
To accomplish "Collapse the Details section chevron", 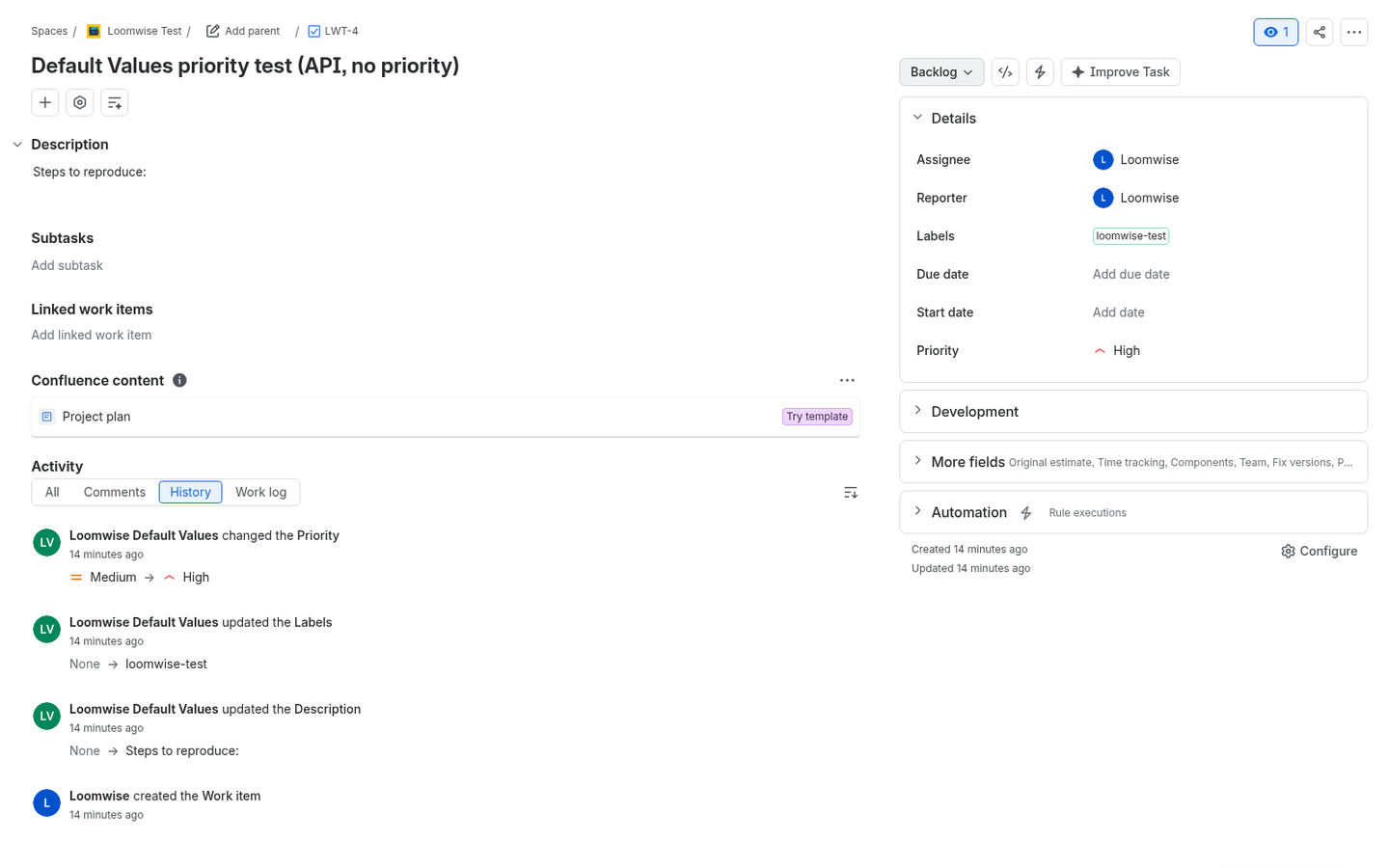I will (917, 118).
